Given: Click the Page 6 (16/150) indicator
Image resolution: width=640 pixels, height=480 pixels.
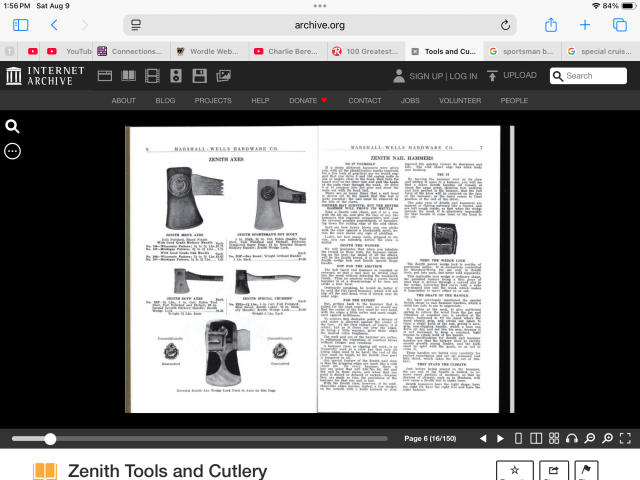Looking at the screenshot, I should click(430, 438).
